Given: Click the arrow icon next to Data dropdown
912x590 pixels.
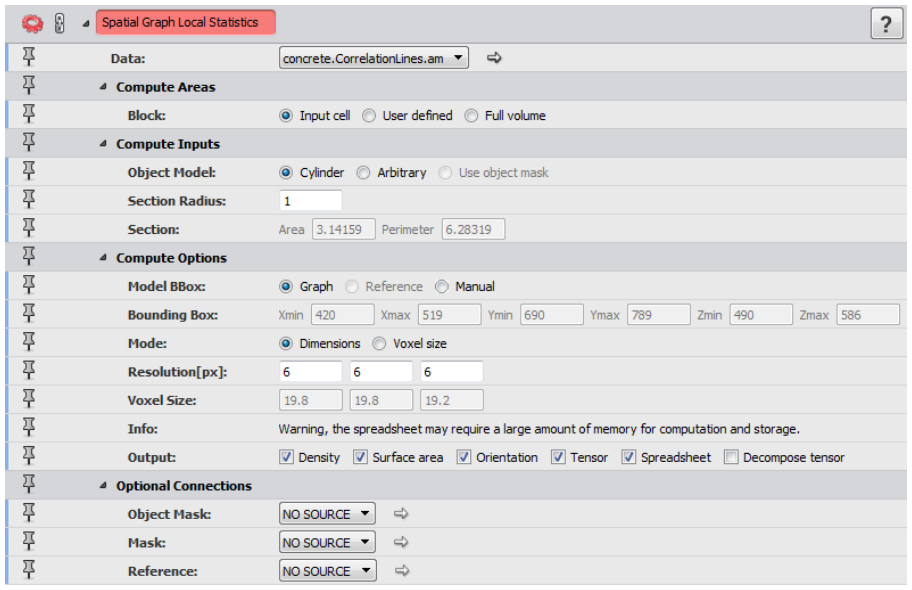Looking at the screenshot, I should tap(494, 58).
